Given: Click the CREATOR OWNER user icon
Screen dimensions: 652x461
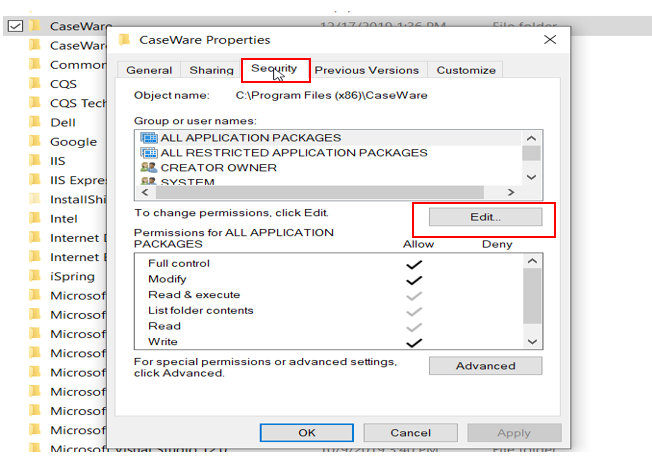Looking at the screenshot, I should click(x=149, y=168).
